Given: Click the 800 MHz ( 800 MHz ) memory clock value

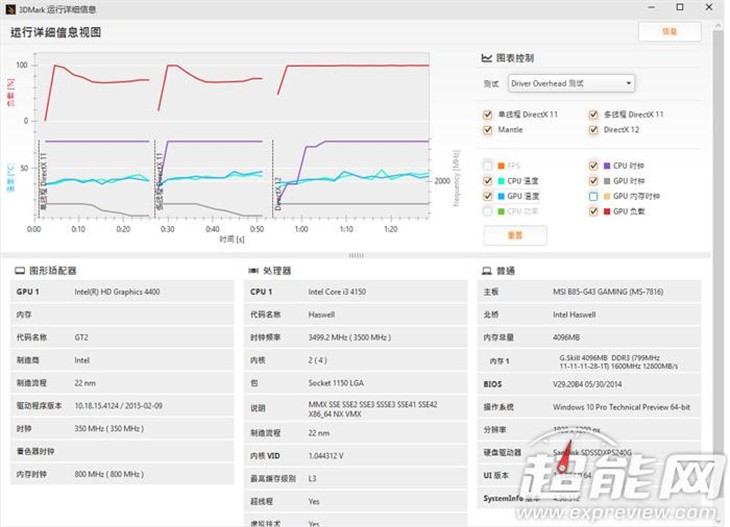Looking at the screenshot, I should [109, 474].
